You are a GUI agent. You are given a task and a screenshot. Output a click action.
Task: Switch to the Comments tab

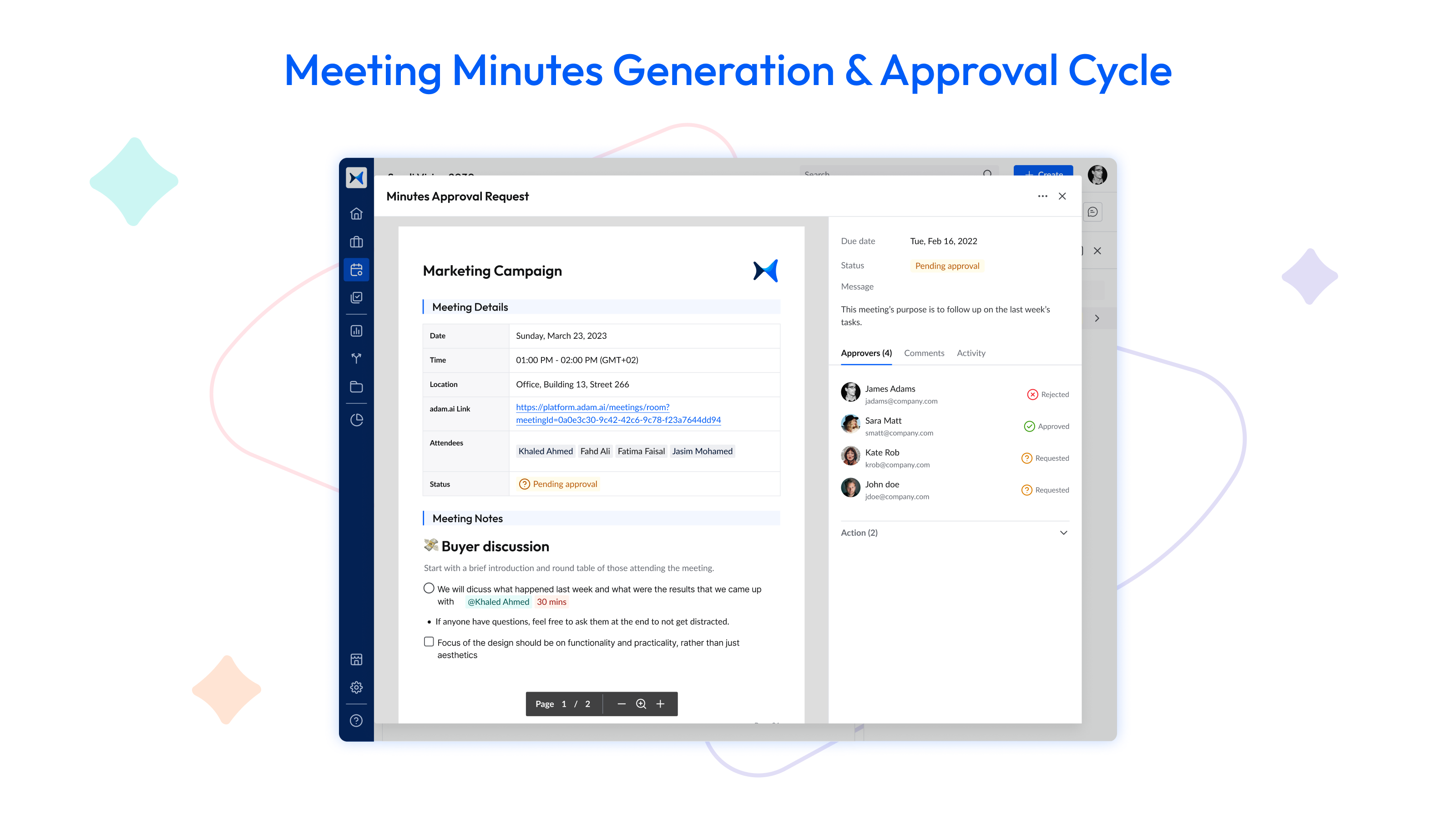924,353
